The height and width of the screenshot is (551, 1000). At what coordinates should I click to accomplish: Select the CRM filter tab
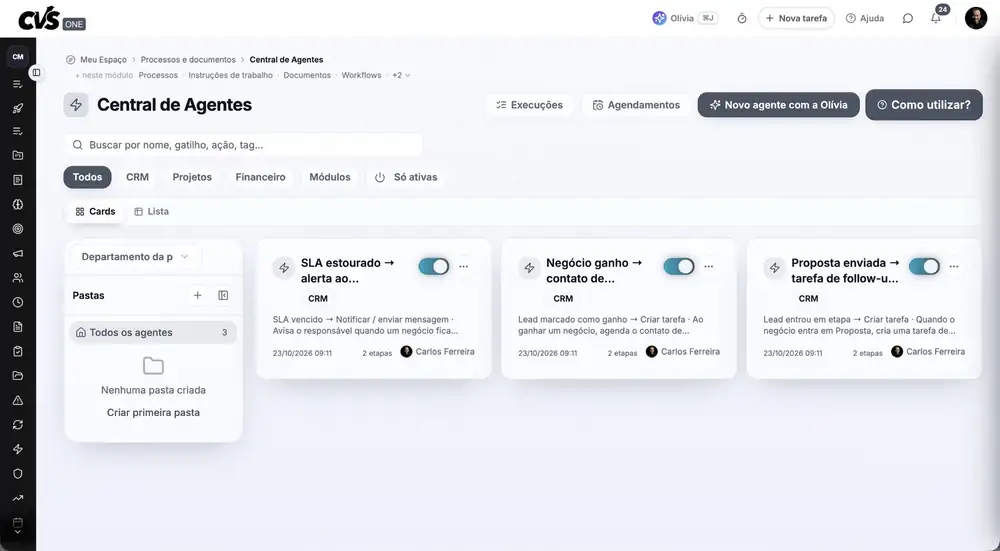[x=137, y=177]
